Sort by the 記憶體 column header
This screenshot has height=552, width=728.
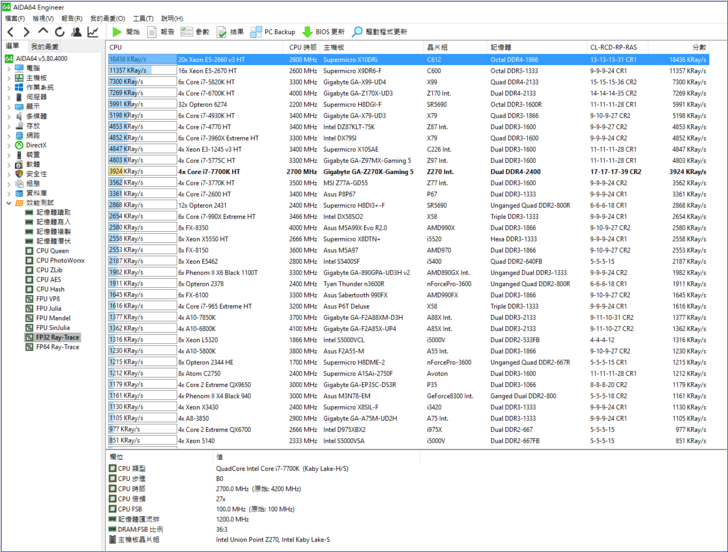(500, 47)
